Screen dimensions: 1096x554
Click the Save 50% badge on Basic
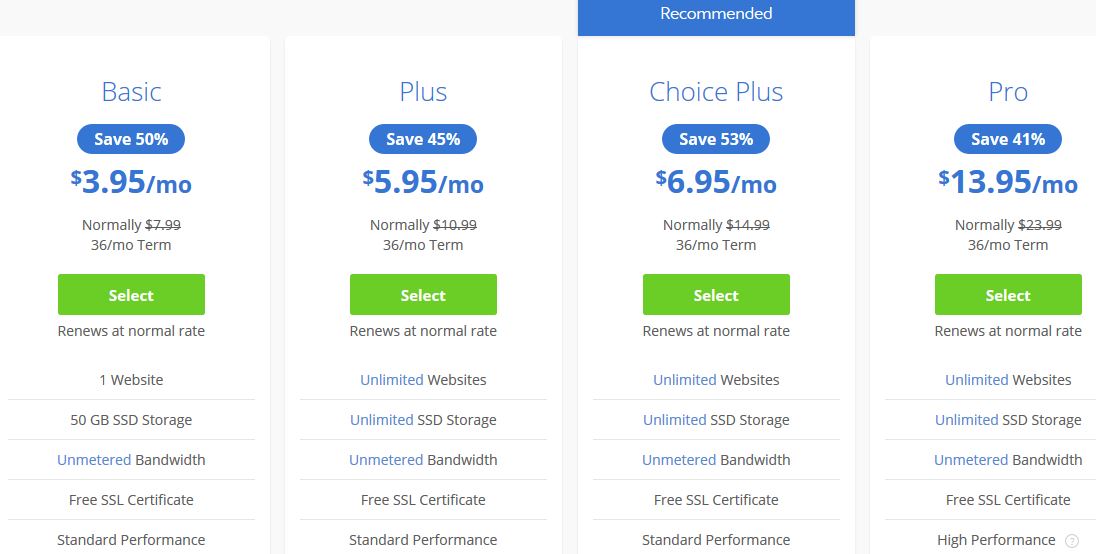[131, 139]
